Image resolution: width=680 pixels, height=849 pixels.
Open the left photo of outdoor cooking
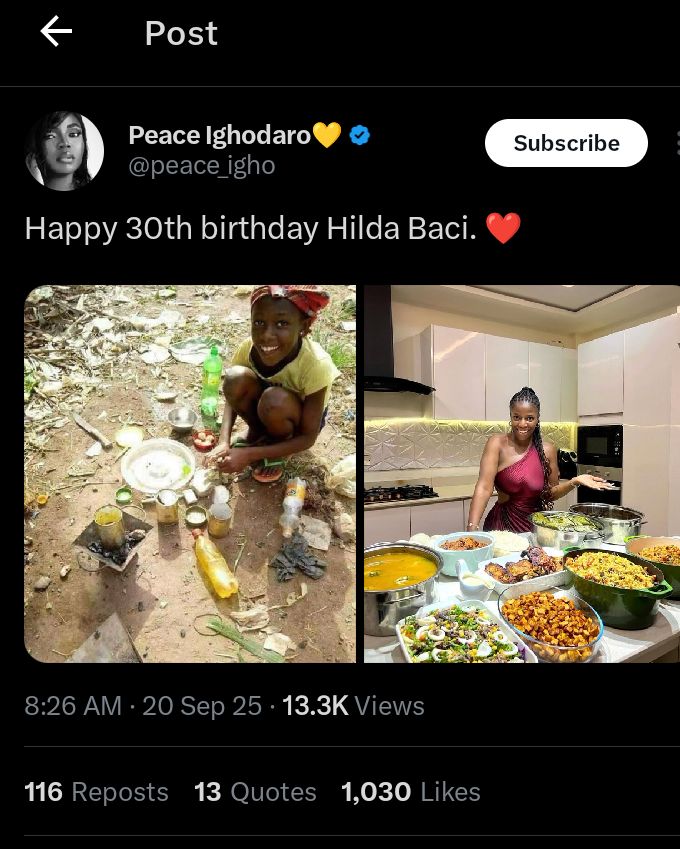[x=190, y=474]
